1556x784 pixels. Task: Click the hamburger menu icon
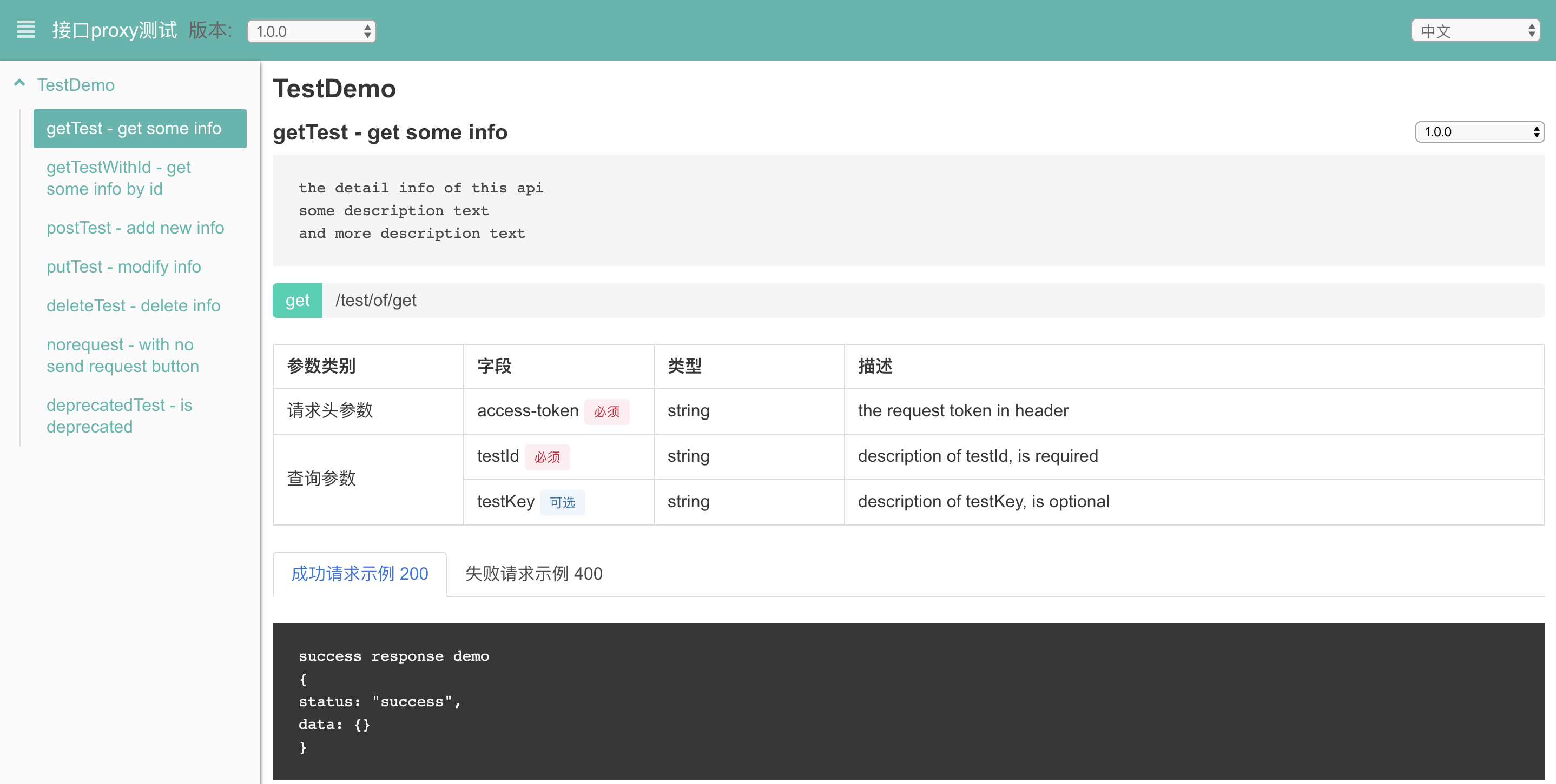click(x=25, y=30)
